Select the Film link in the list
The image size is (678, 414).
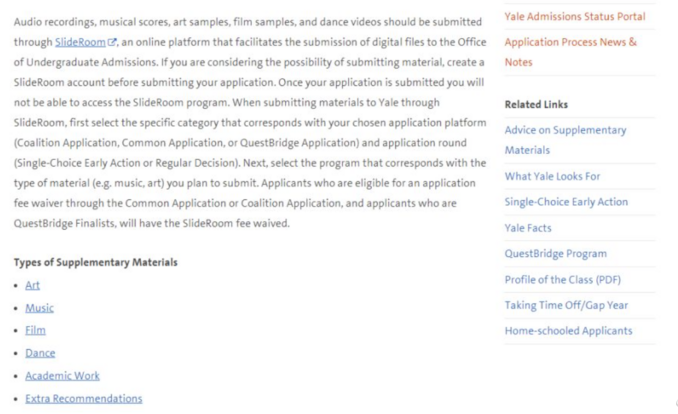coord(35,330)
